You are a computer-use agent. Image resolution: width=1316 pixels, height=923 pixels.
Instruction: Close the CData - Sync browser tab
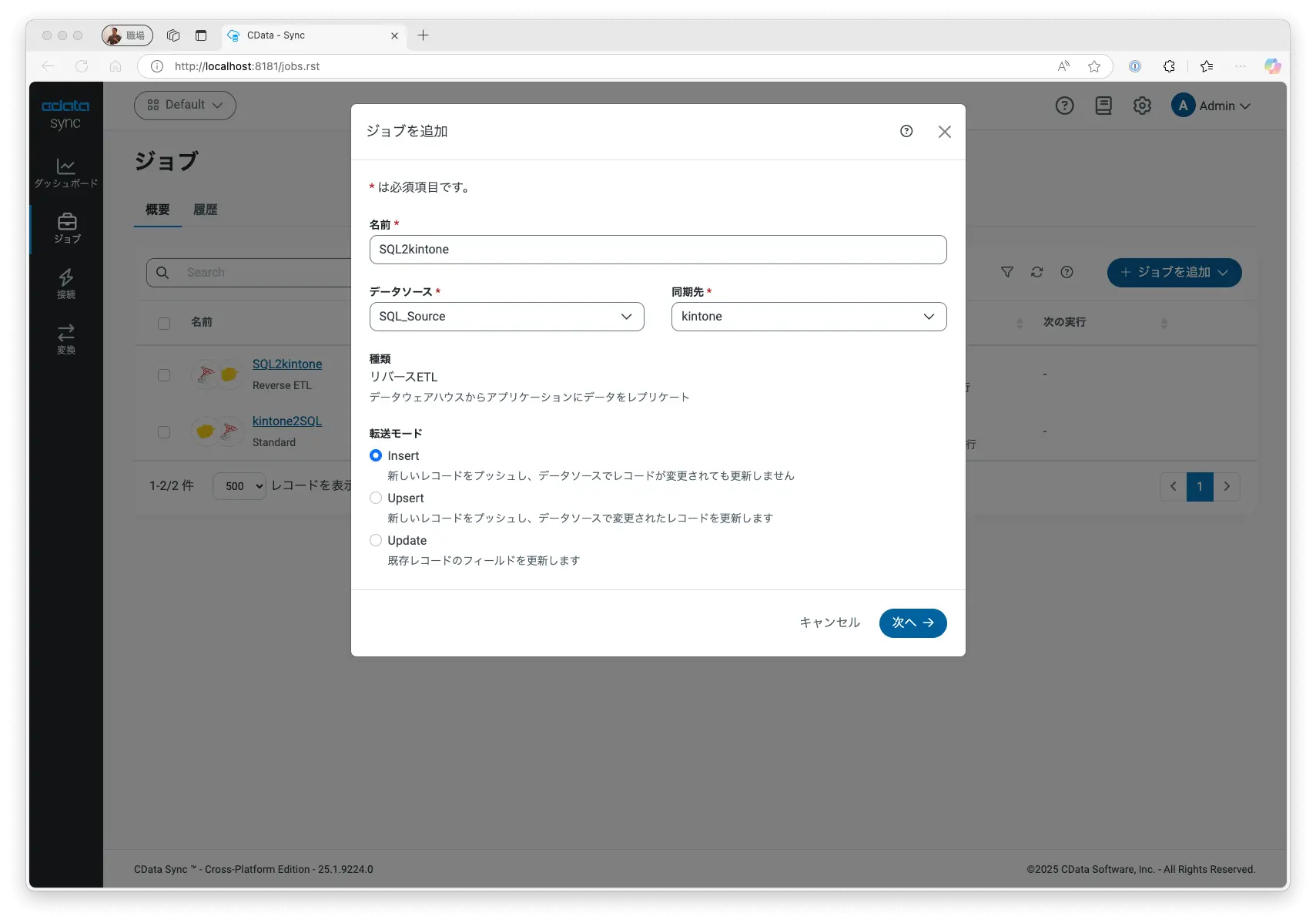[x=394, y=35]
